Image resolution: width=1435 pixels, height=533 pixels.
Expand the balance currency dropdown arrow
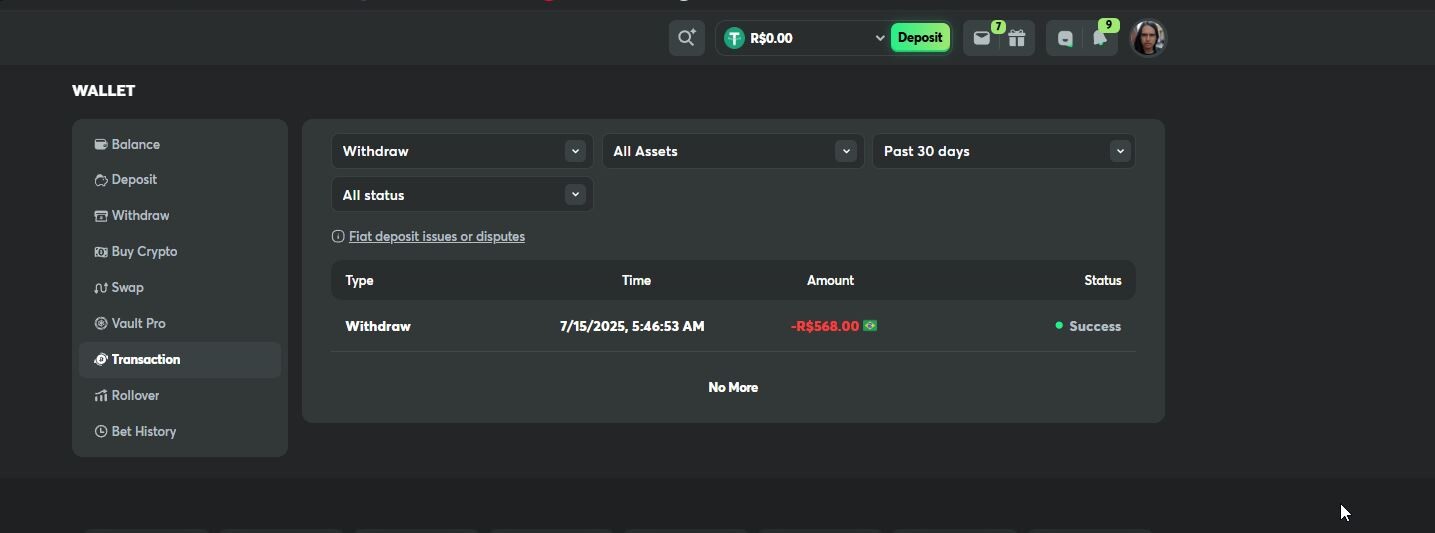click(880, 38)
